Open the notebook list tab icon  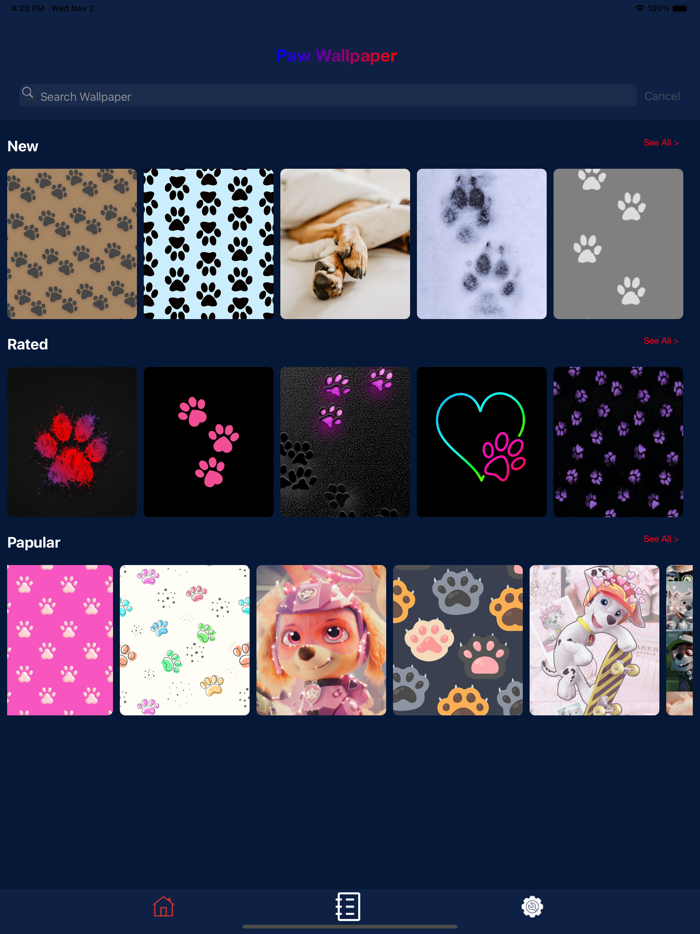[x=348, y=907]
